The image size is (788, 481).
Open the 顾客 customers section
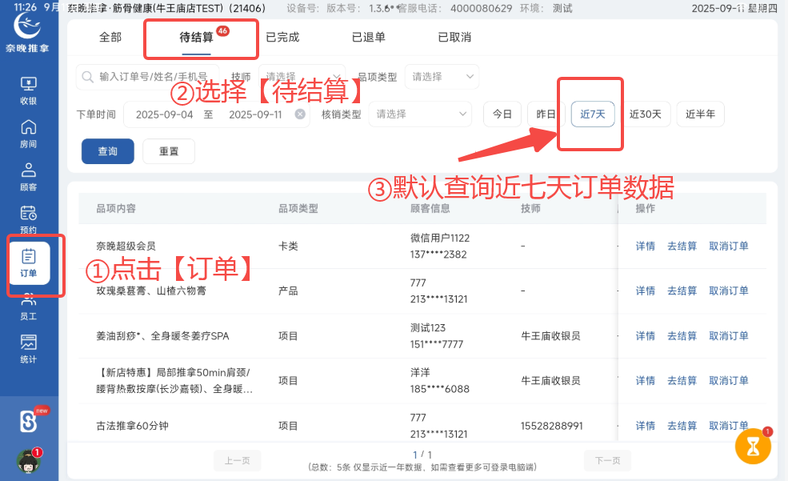28,176
